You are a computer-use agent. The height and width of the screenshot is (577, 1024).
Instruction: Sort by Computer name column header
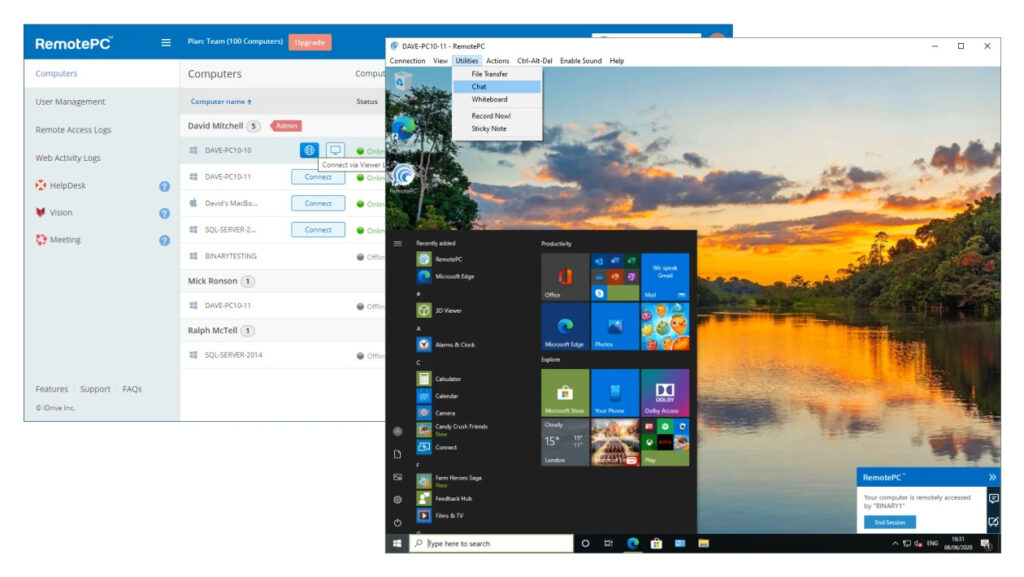pos(221,101)
